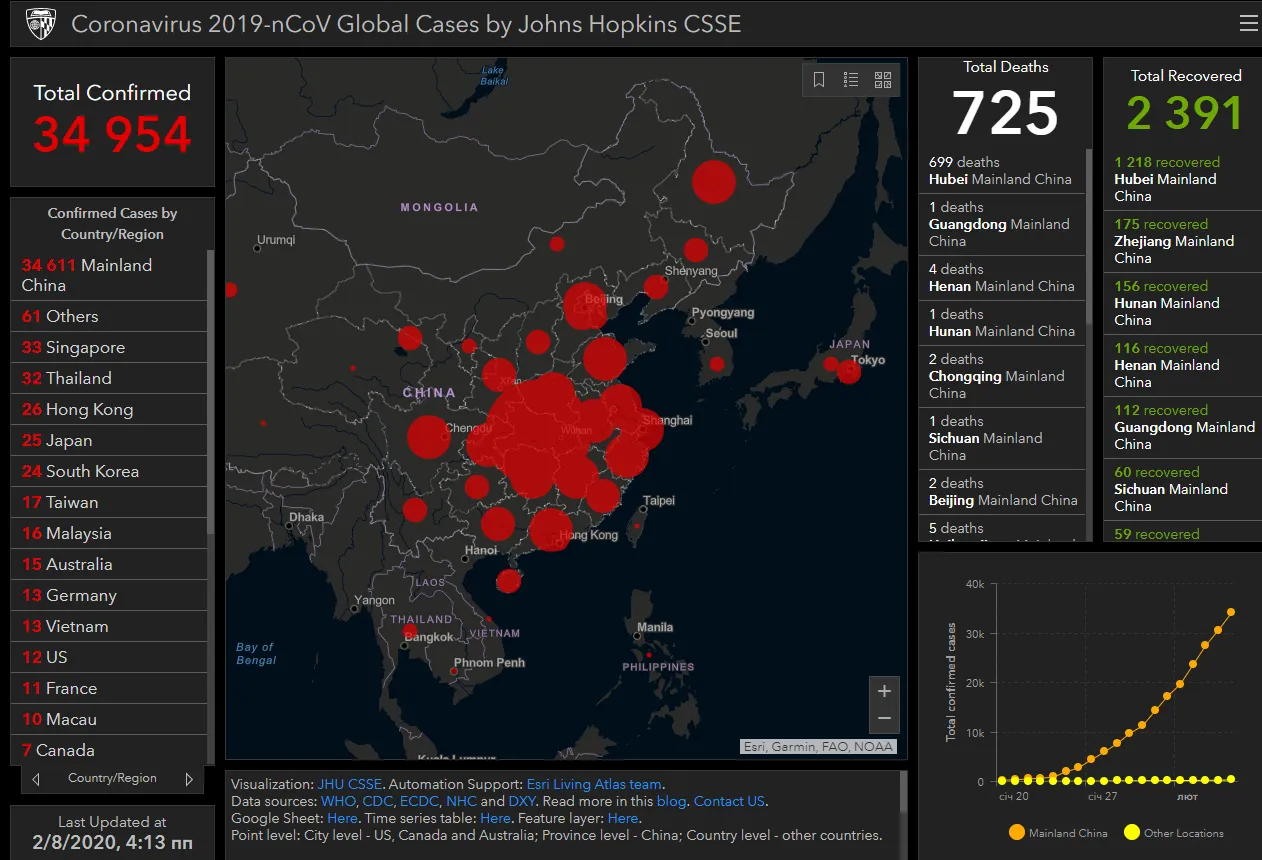The height and width of the screenshot is (860, 1262).
Task: Open the hamburger menu in the header
Action: [x=1248, y=24]
